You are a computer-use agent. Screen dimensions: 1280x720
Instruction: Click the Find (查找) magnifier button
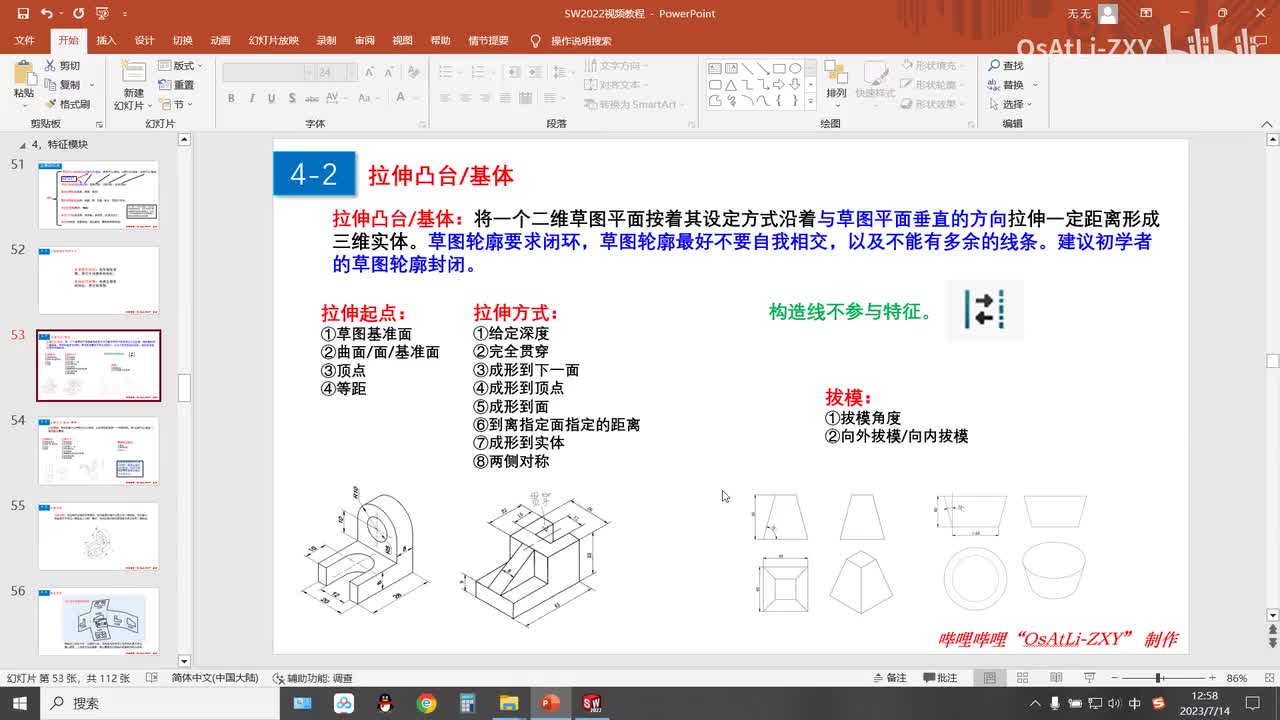pos(1006,66)
